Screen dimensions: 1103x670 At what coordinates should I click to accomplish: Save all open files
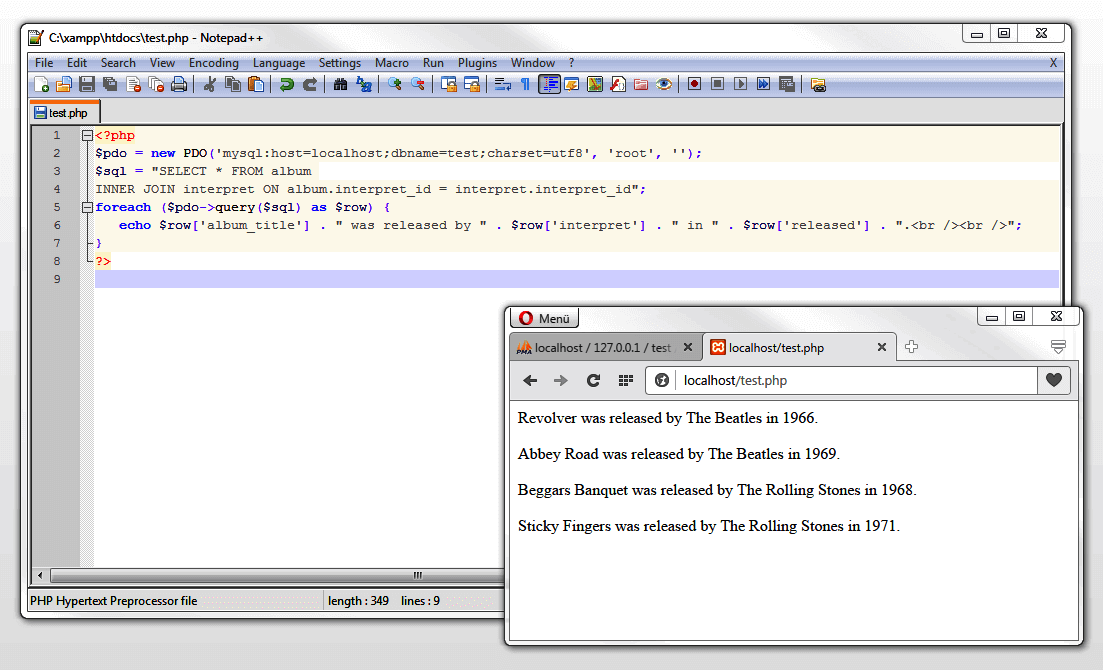(x=110, y=84)
